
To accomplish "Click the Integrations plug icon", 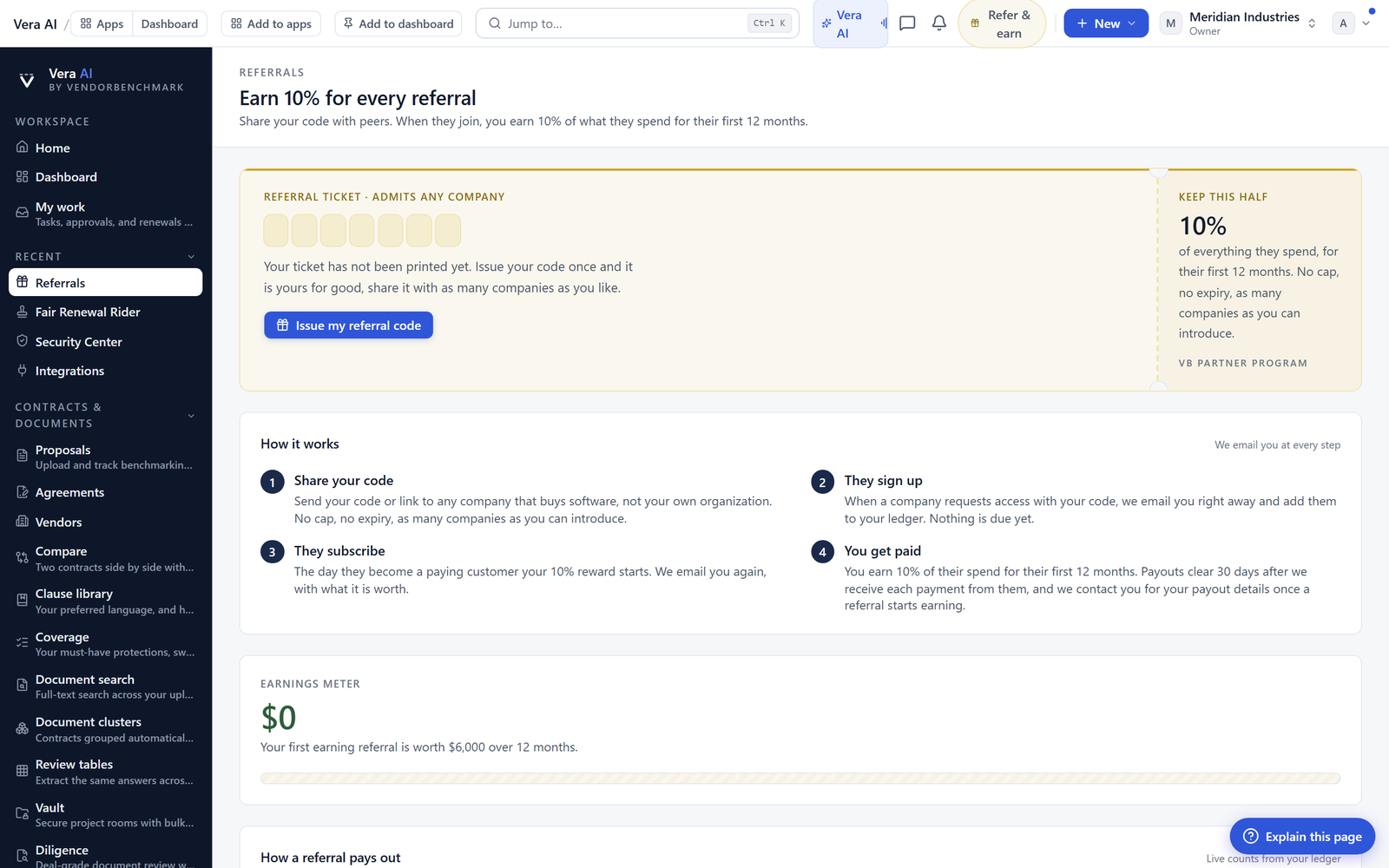I will coord(23,371).
